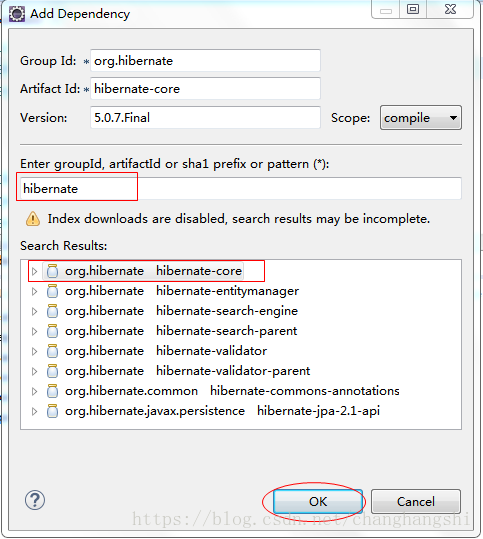Select hibernate-validator-parent search result
This screenshot has width=483, height=539.
coord(187,371)
